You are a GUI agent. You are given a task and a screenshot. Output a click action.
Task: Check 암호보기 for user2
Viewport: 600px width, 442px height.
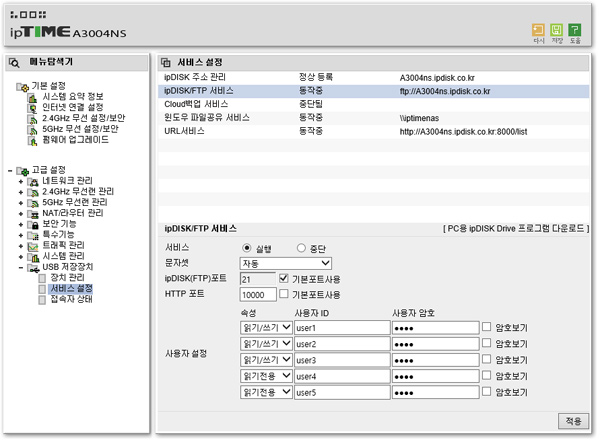[486, 343]
